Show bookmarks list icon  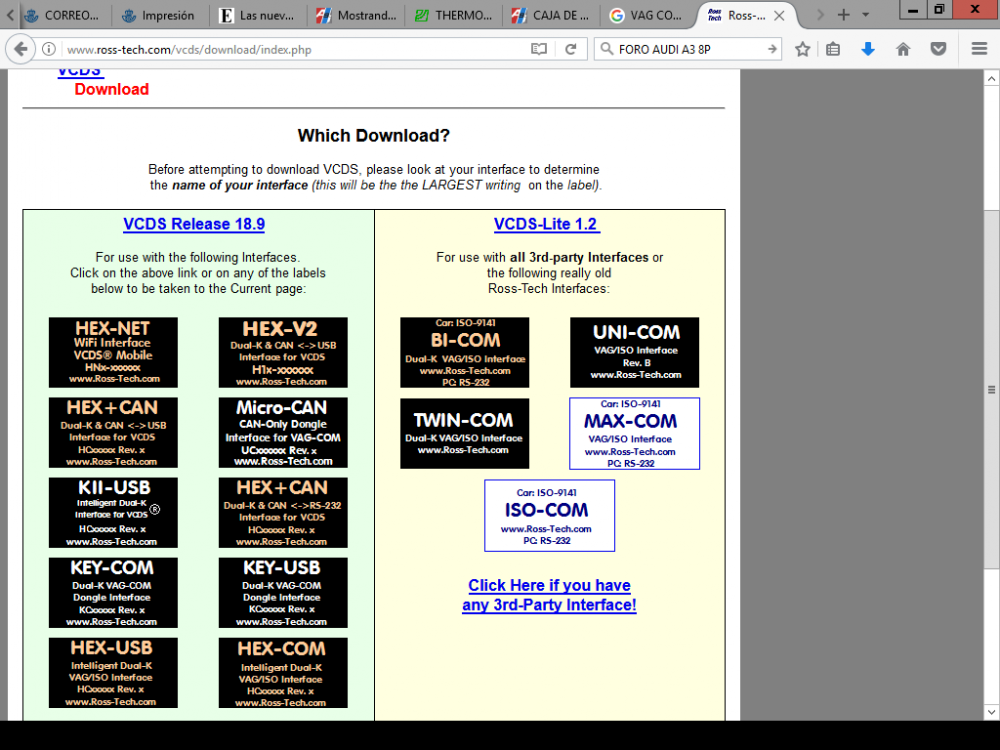(x=833, y=49)
